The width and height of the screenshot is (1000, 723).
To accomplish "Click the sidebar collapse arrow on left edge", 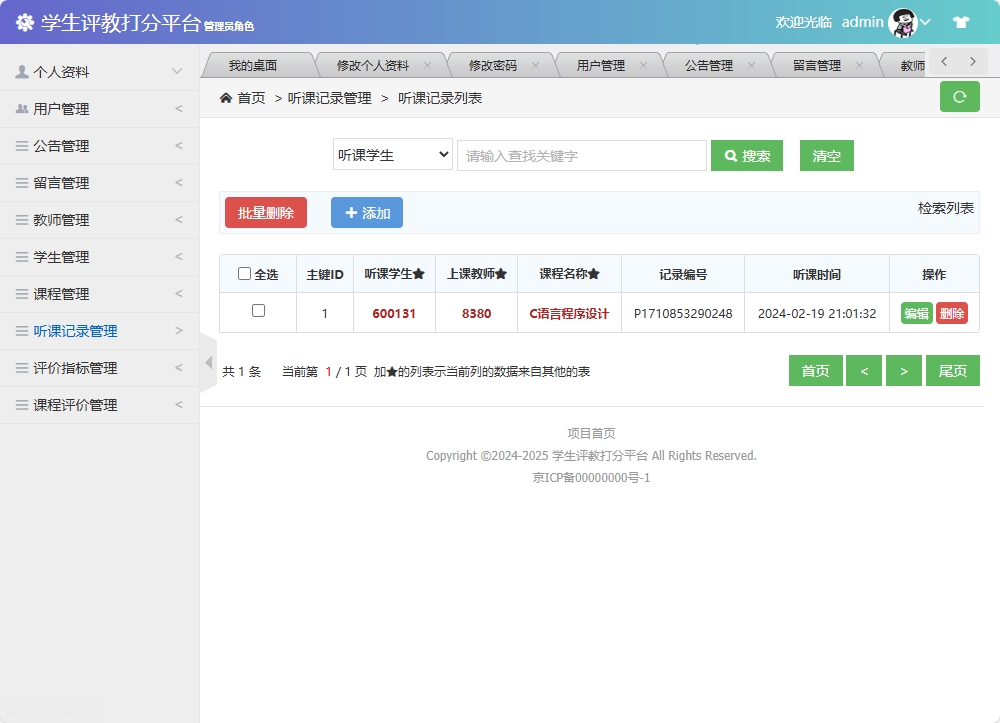I will pos(207,362).
